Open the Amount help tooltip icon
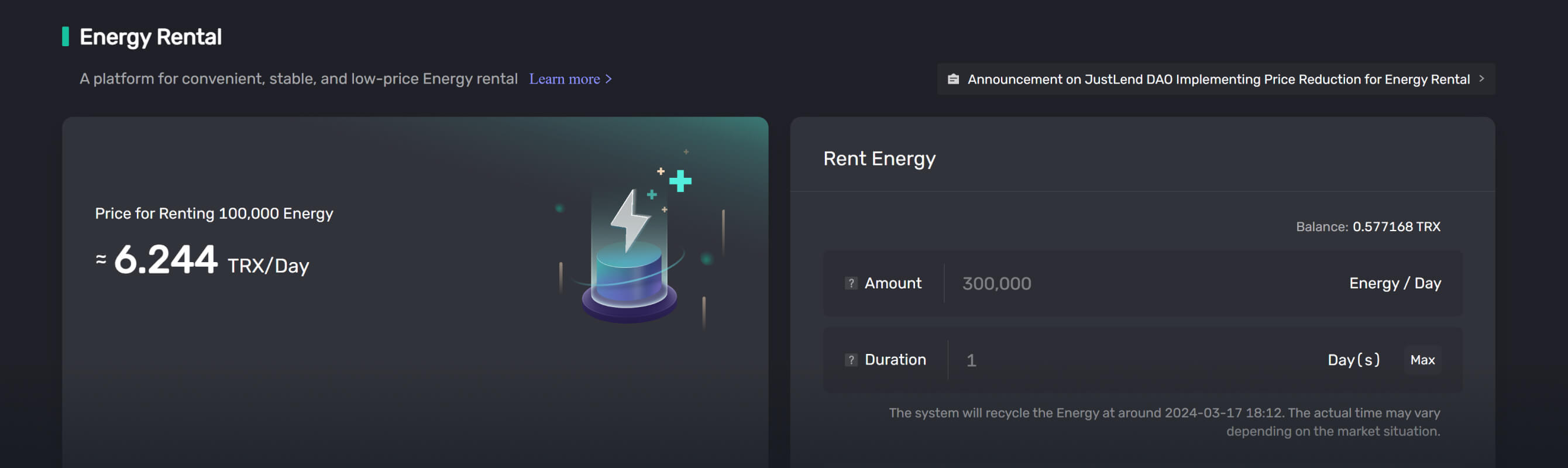The height and width of the screenshot is (468, 1568). (850, 283)
